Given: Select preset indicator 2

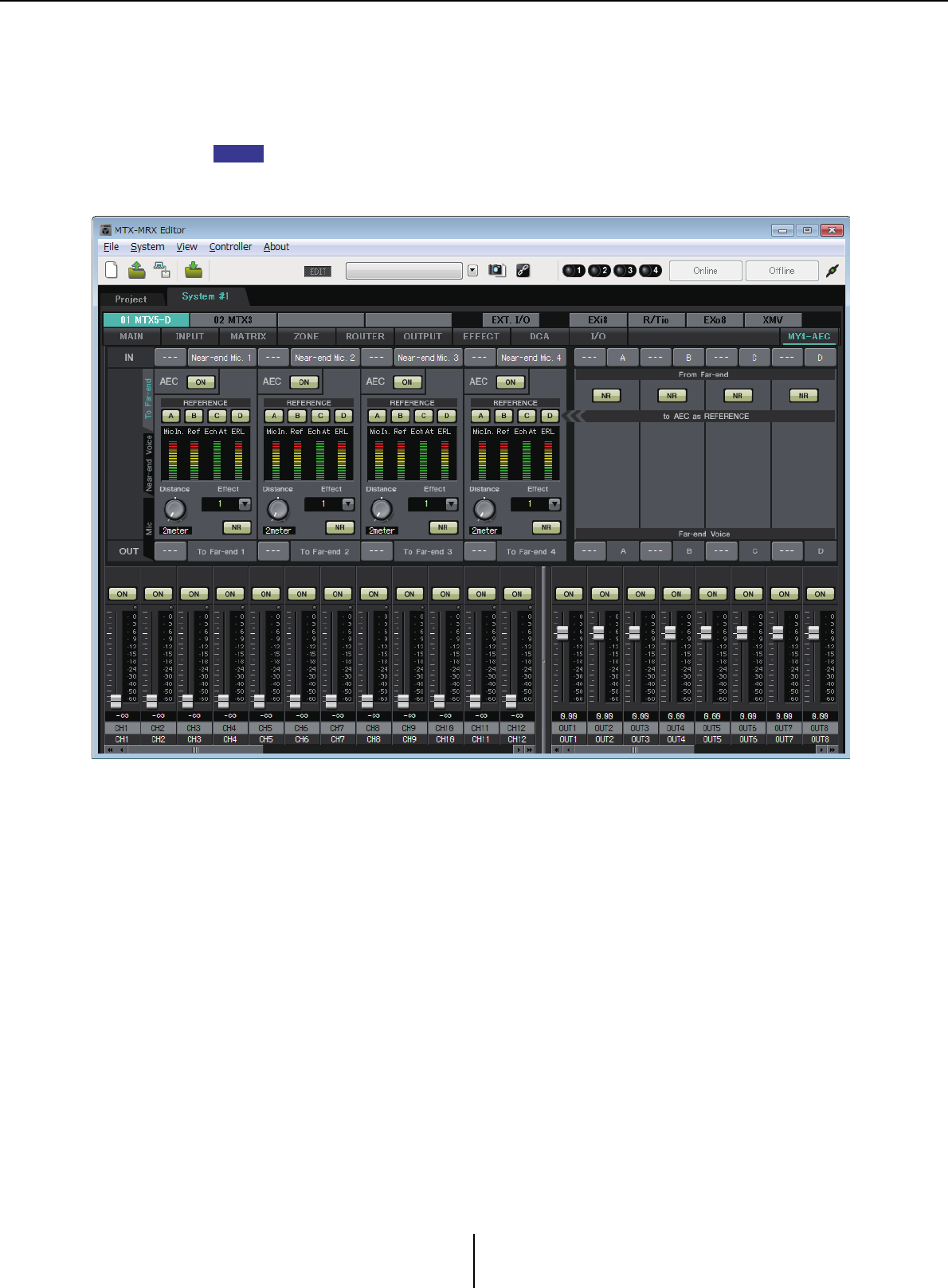Looking at the screenshot, I should (599, 271).
